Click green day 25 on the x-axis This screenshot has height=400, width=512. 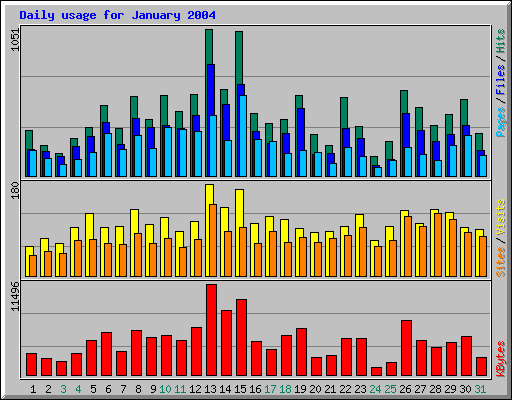tap(390, 389)
